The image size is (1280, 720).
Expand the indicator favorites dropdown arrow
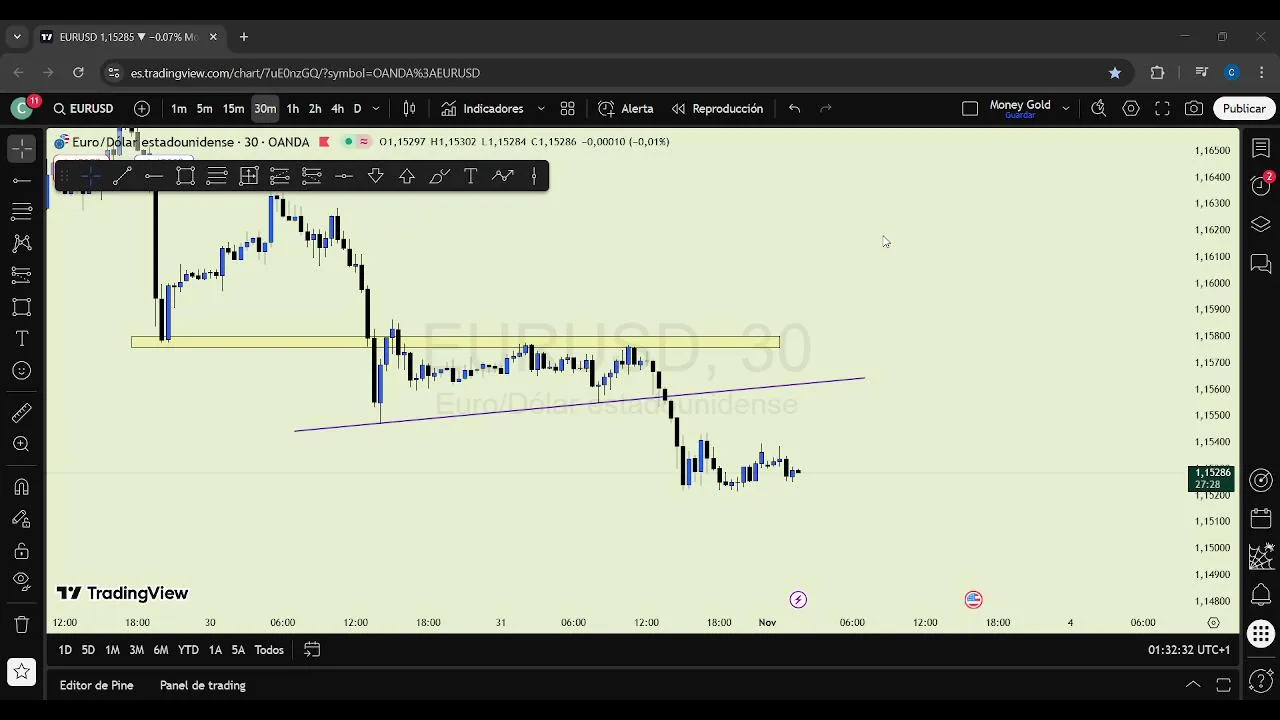(541, 108)
